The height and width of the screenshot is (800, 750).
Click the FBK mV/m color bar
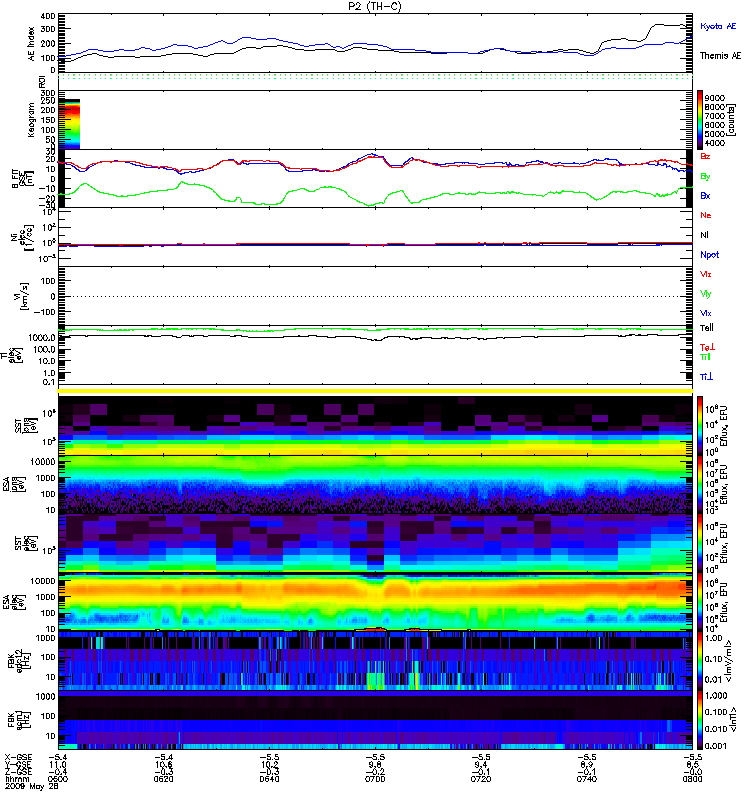tap(700, 661)
